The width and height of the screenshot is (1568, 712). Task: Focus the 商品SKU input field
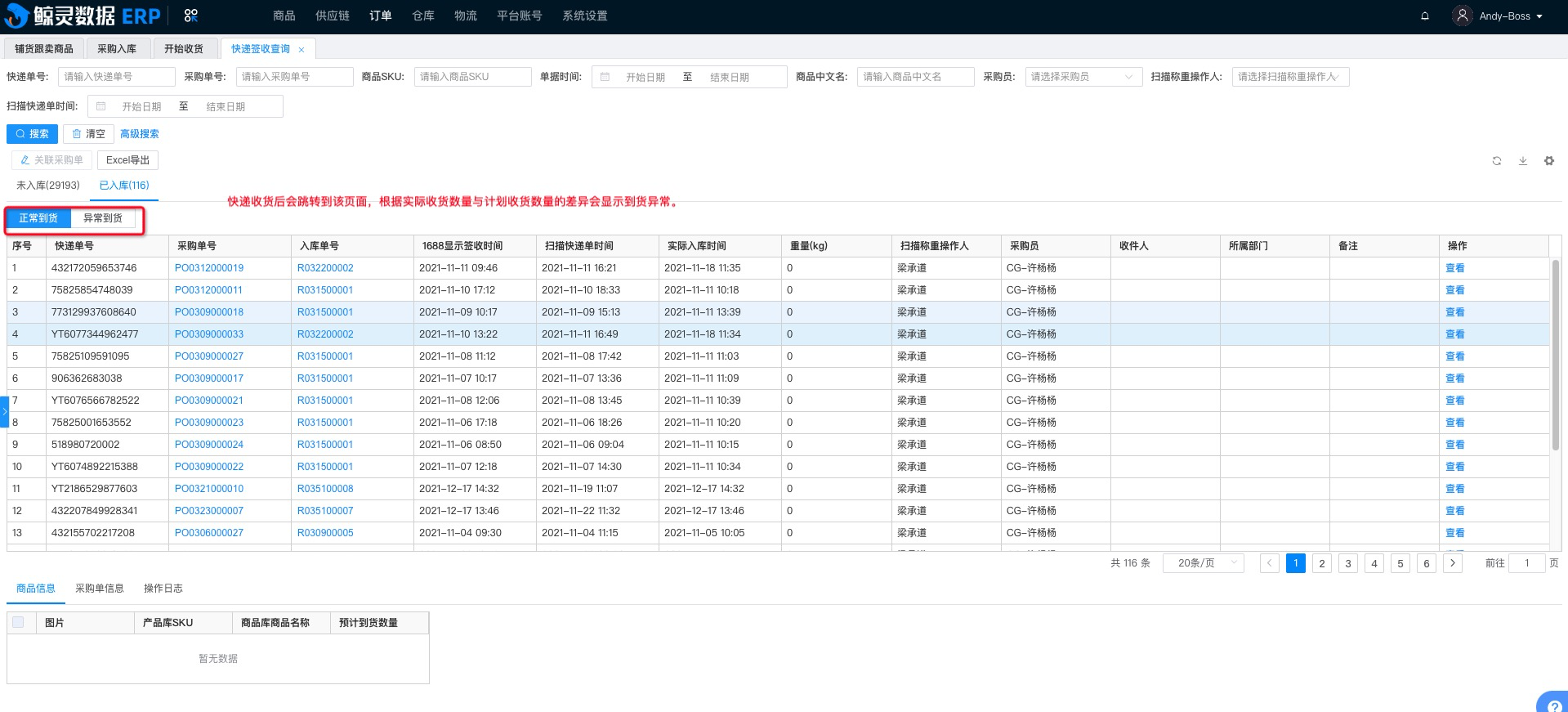point(472,77)
